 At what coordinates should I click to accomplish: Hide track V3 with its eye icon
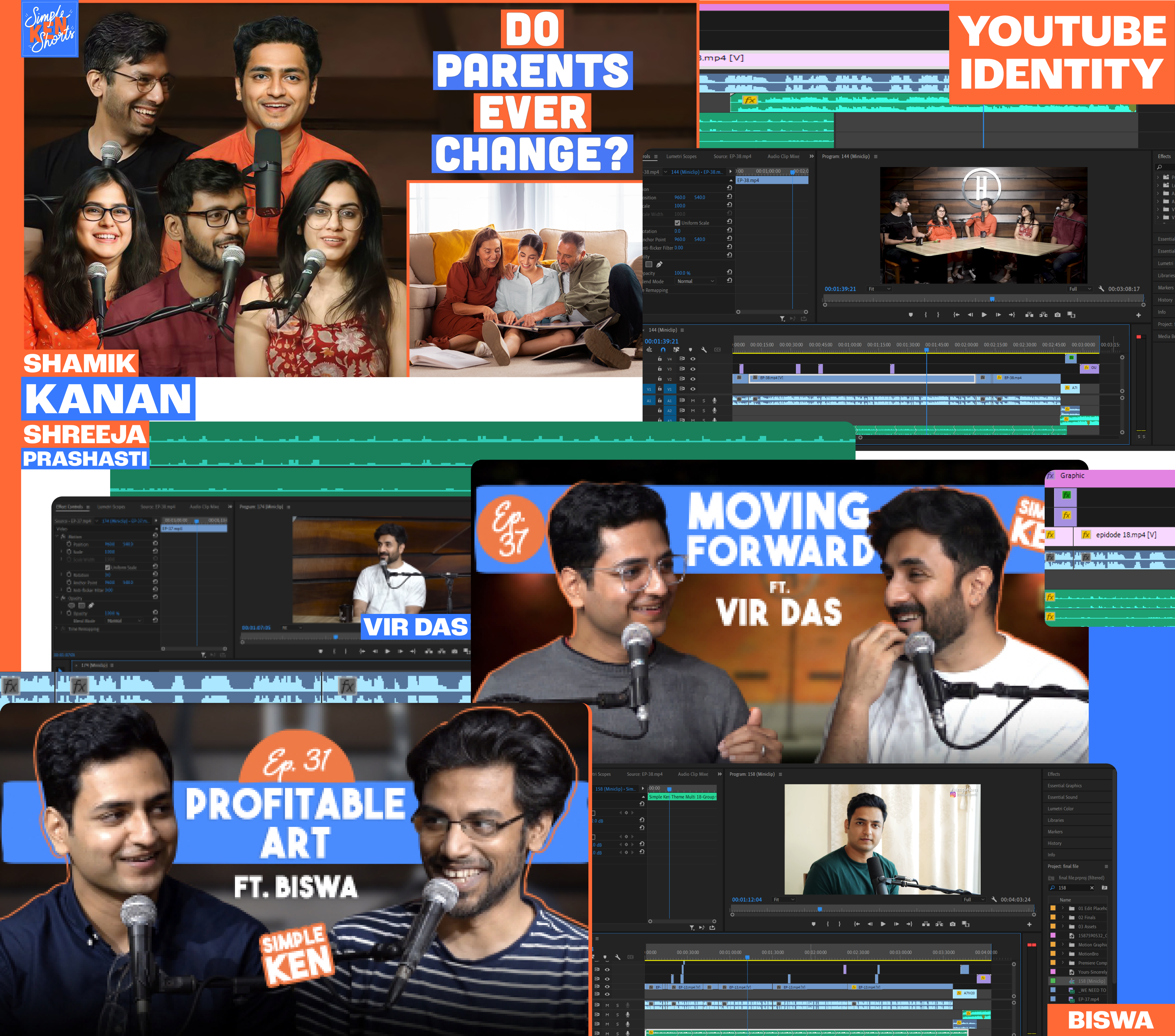click(x=693, y=369)
